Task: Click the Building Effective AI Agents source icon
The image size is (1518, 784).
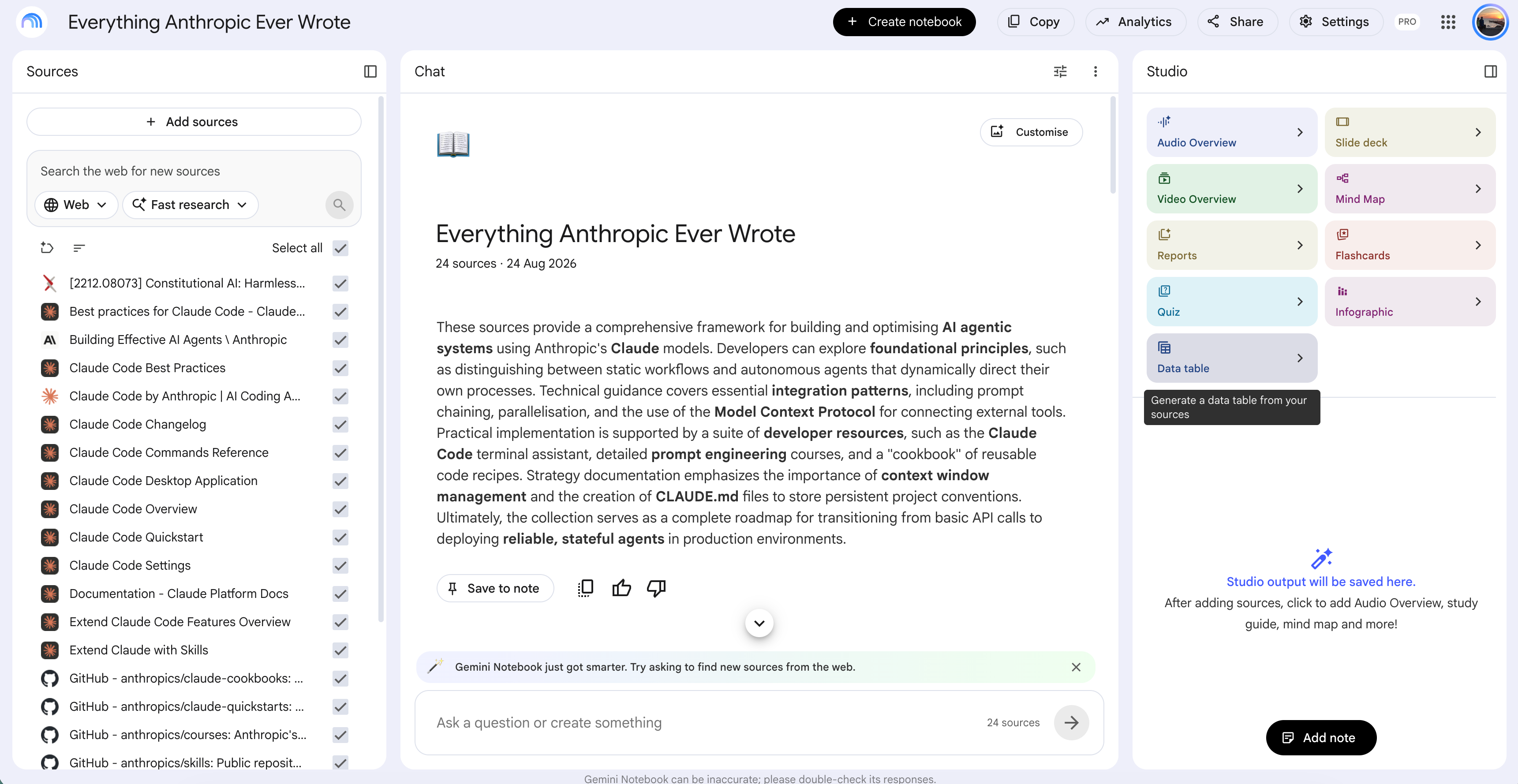Action: (49, 340)
